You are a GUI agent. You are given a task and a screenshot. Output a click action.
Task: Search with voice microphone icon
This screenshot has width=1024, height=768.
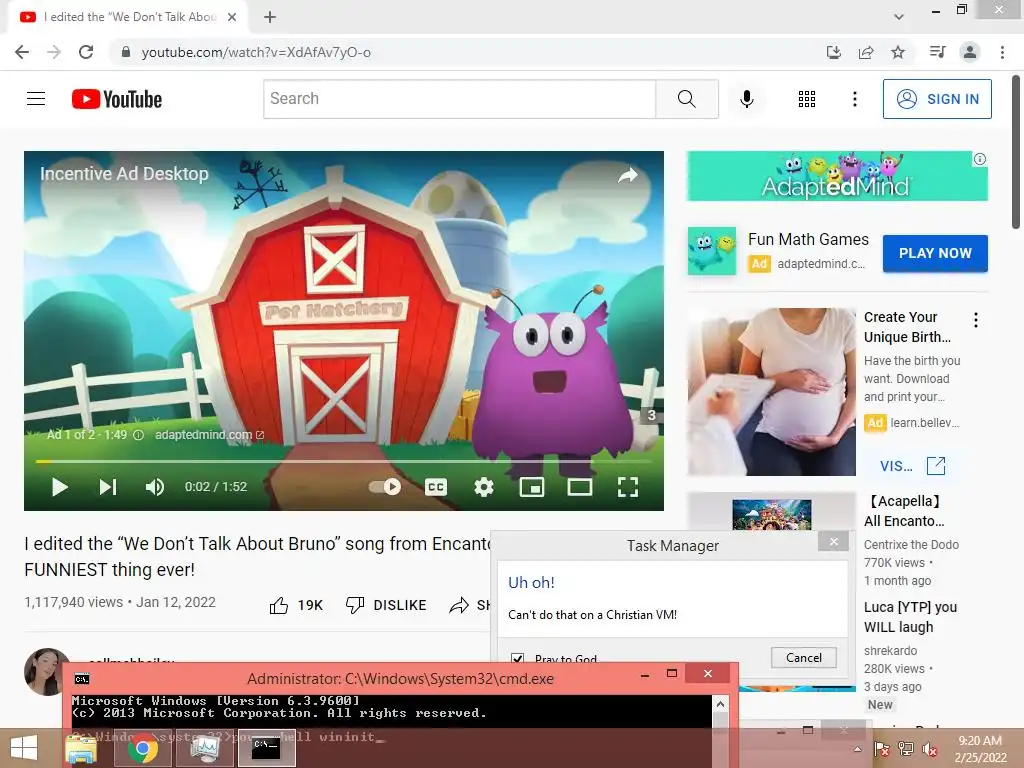(747, 99)
